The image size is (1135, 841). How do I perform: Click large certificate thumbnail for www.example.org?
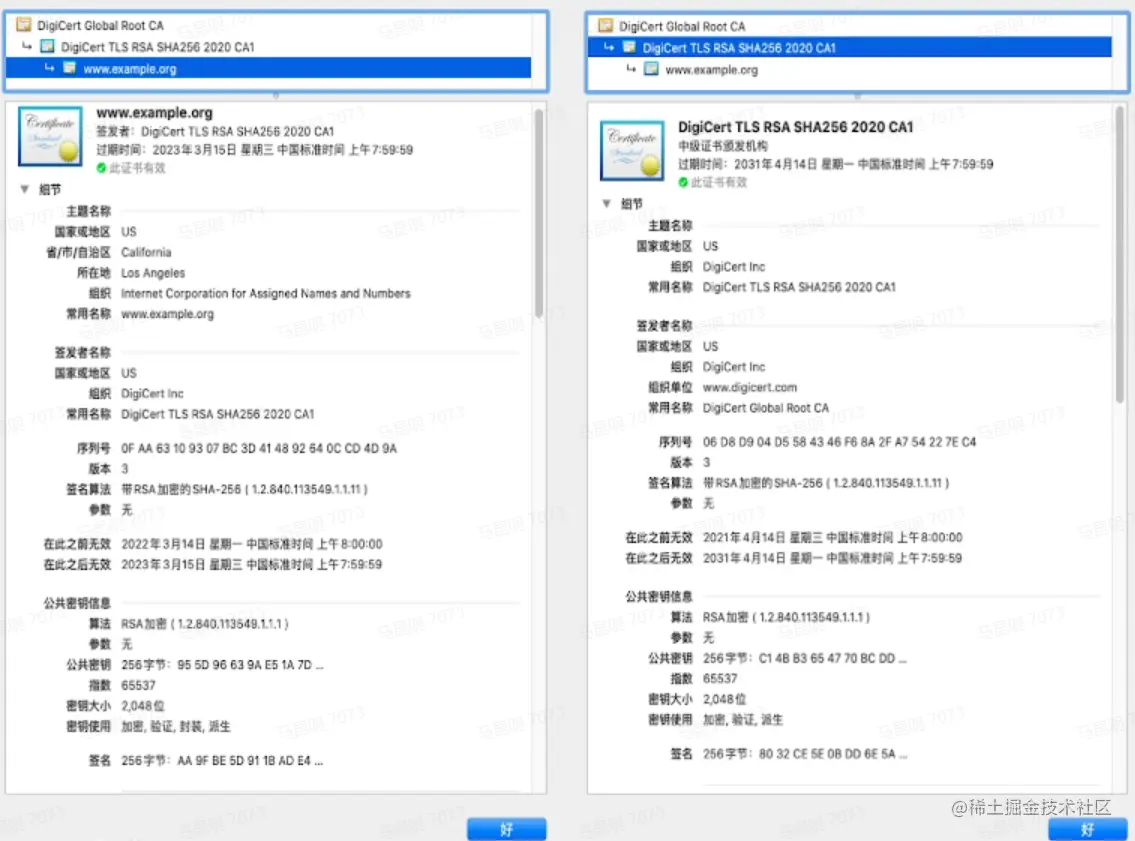click(50, 137)
